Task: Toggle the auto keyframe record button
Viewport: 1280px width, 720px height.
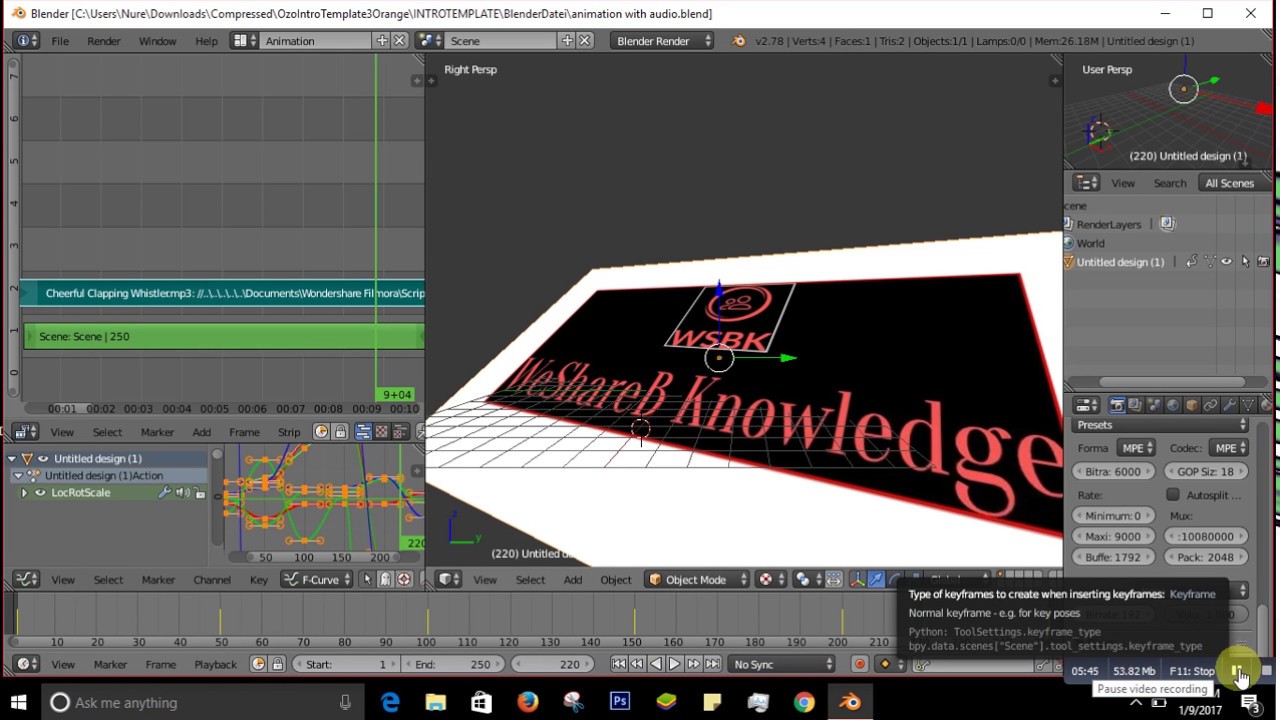Action: 859,664
